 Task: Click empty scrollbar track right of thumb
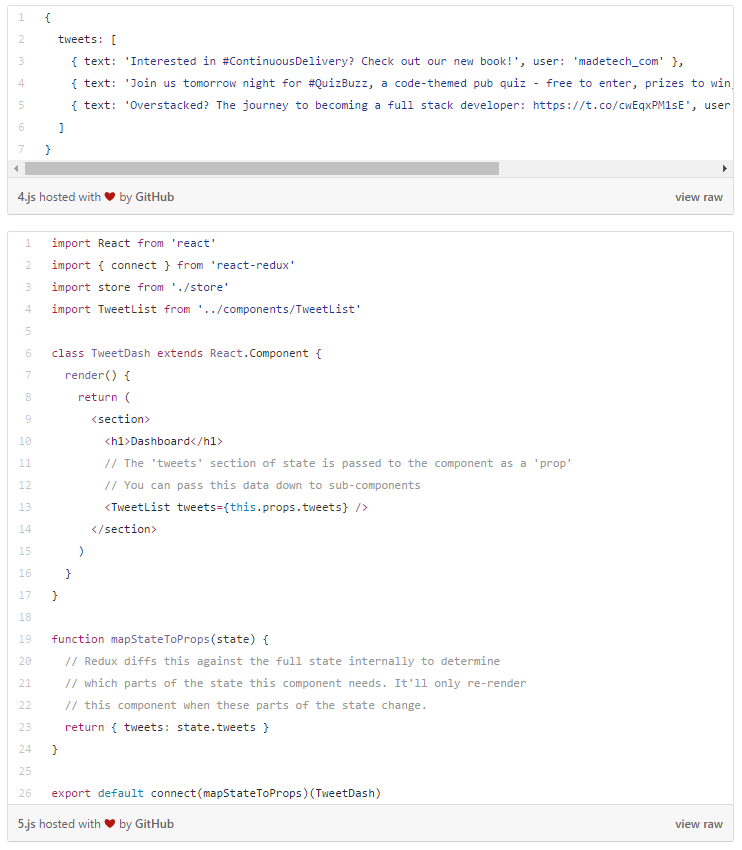point(610,169)
